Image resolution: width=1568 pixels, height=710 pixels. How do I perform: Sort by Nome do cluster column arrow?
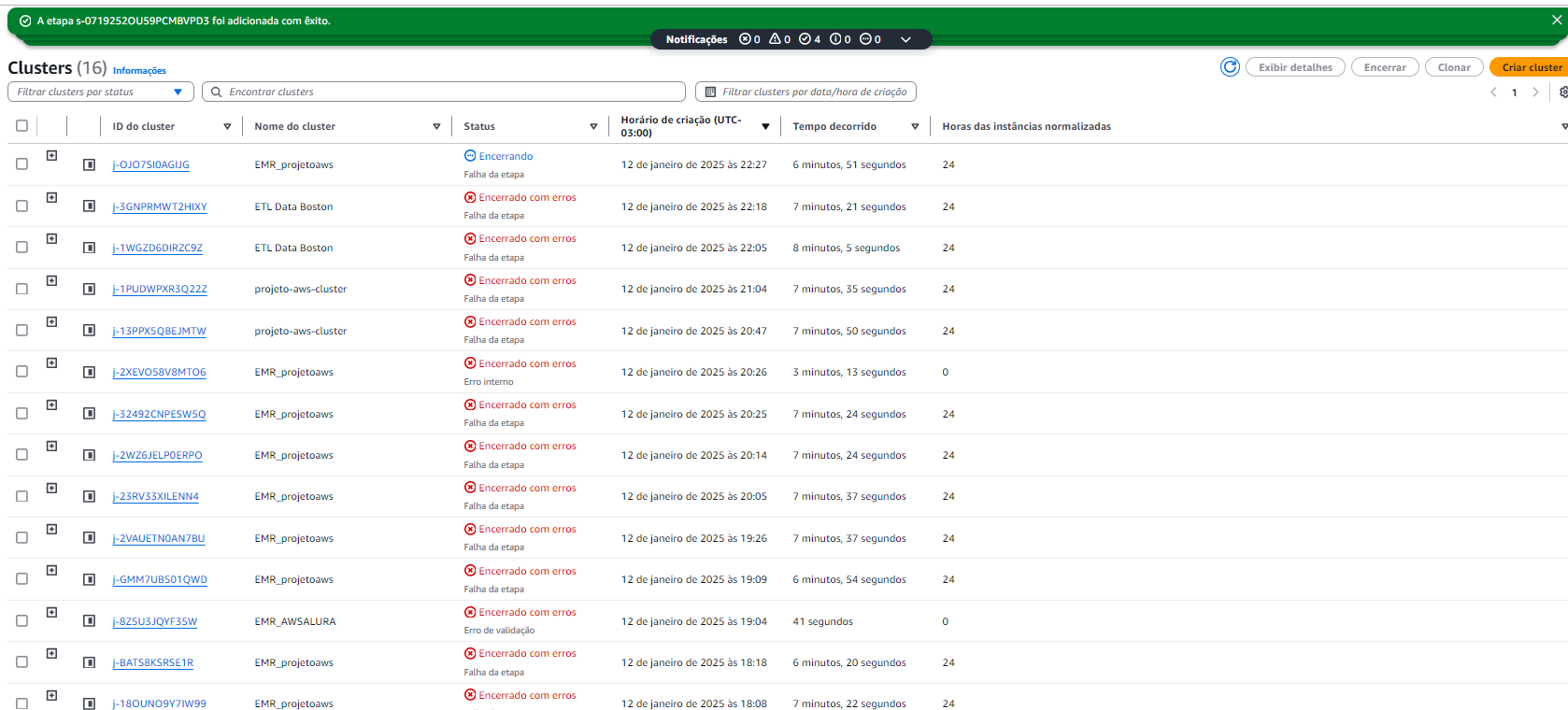[436, 126]
